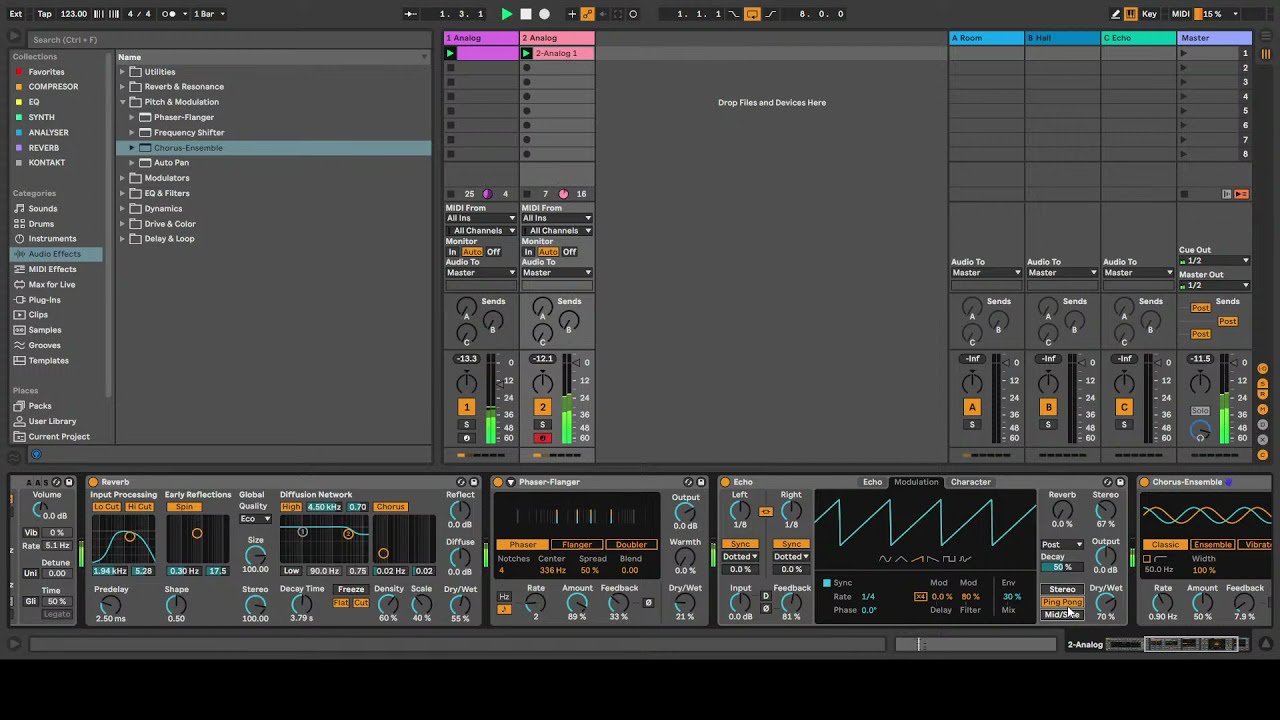Viewport: 1280px width, 720px height.
Task: Open the 1 Bar quantization dropdown
Action: (x=209, y=14)
